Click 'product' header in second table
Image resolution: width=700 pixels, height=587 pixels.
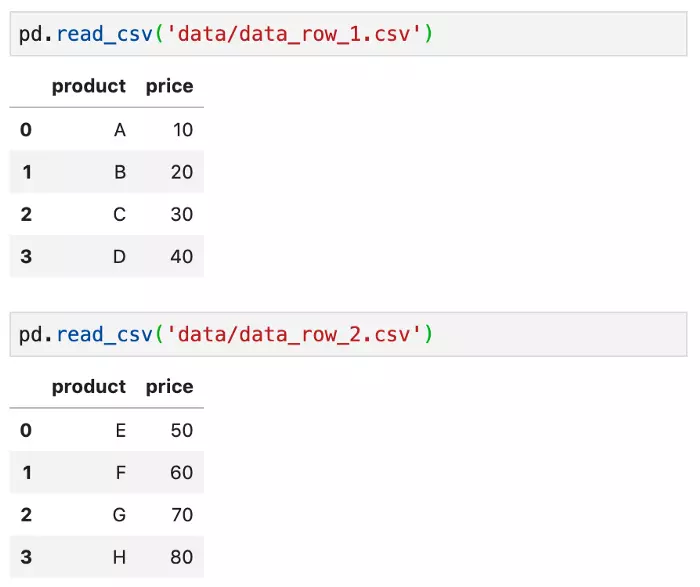[89, 386]
